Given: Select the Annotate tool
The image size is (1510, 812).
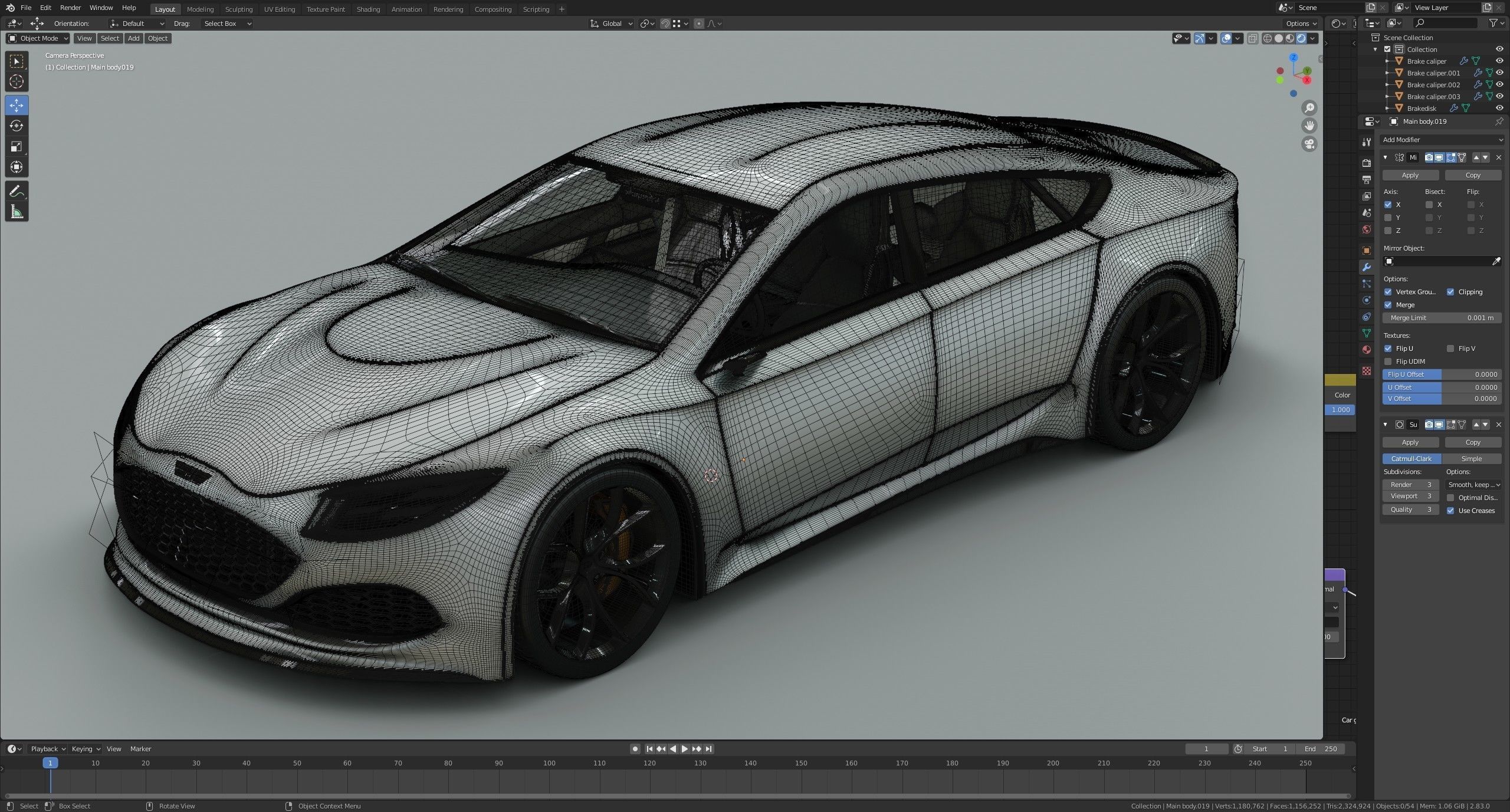Looking at the screenshot, I should coord(17,191).
